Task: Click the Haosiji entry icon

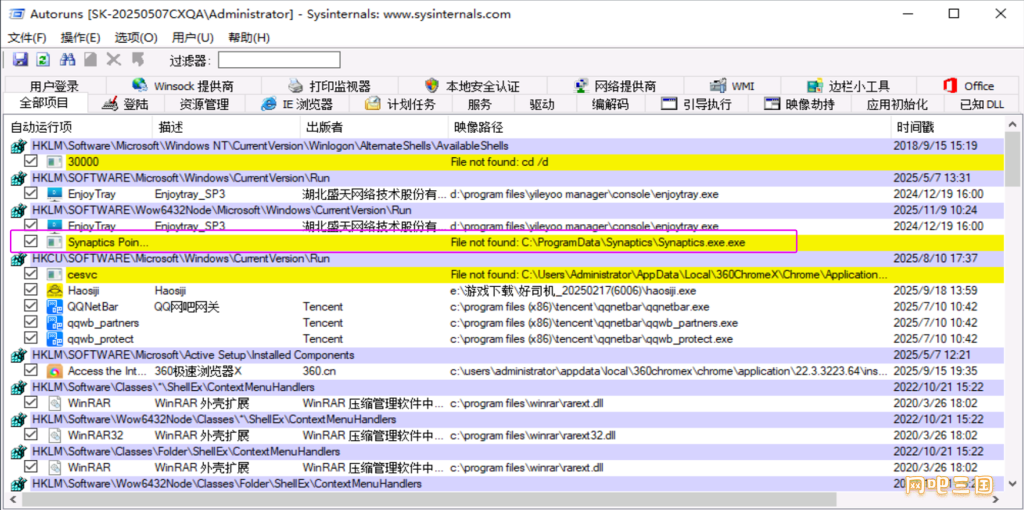Action: point(54,291)
